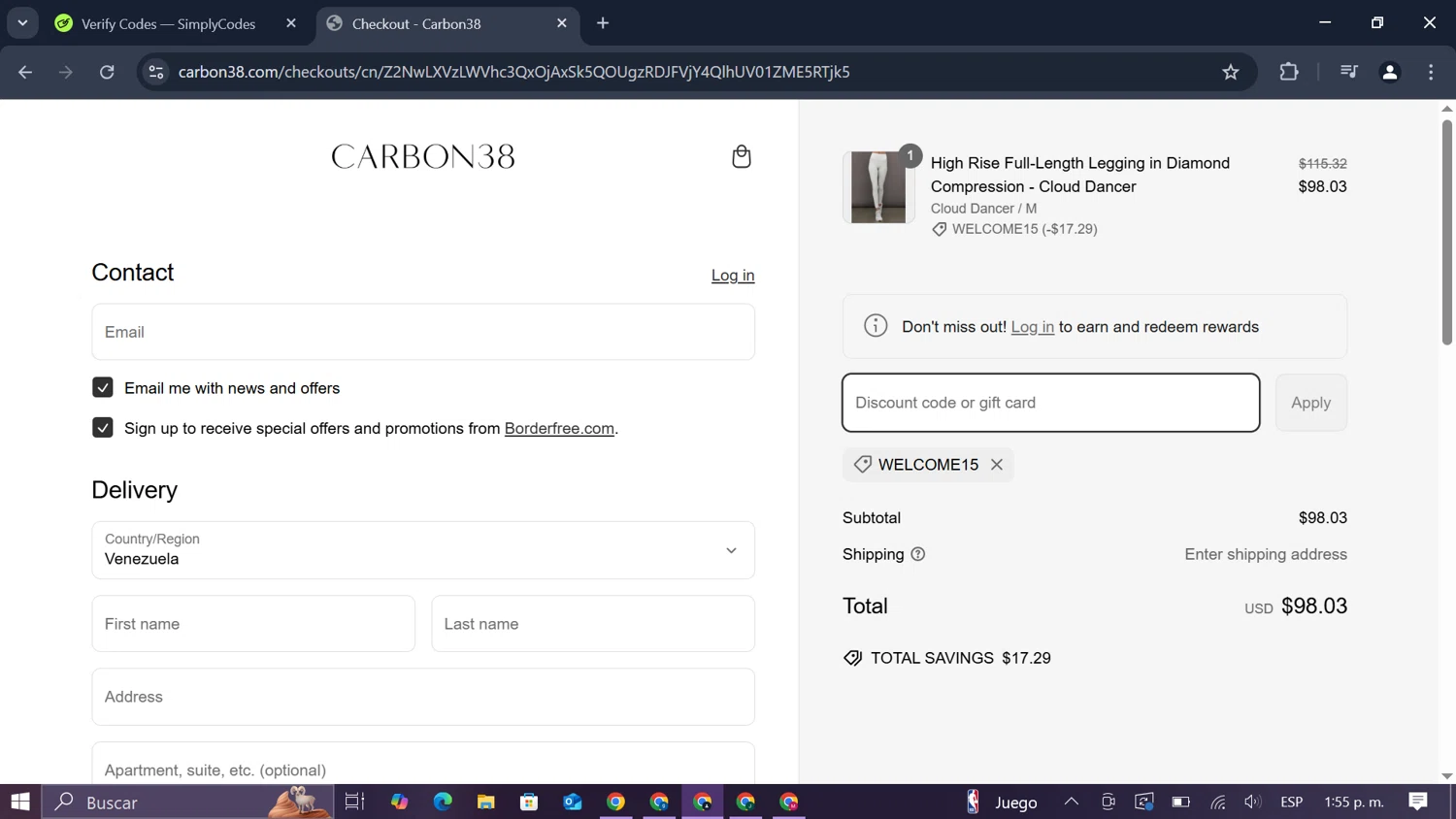Uncheck Email me with news and offers

click(x=102, y=387)
